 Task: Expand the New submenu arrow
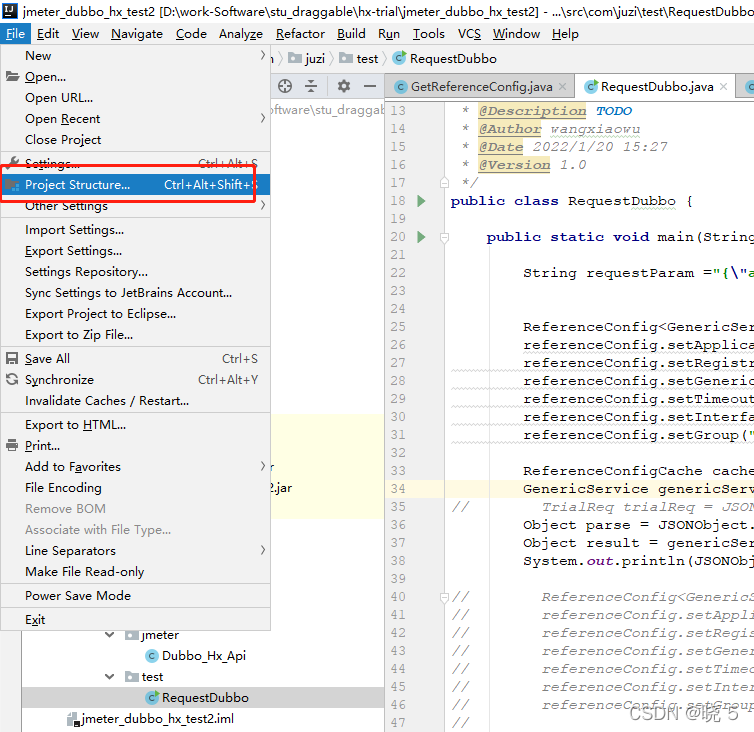click(x=263, y=55)
